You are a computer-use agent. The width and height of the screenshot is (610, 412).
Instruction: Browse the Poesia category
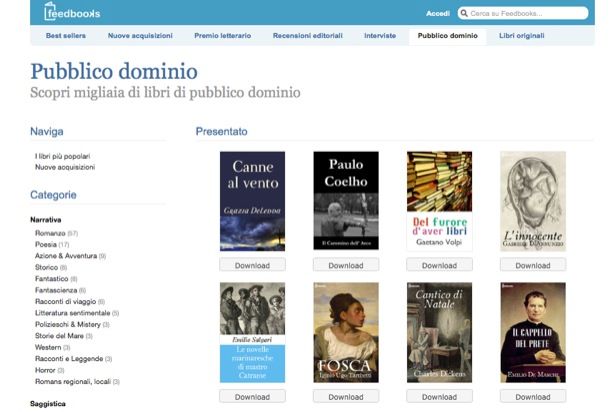pos(46,244)
